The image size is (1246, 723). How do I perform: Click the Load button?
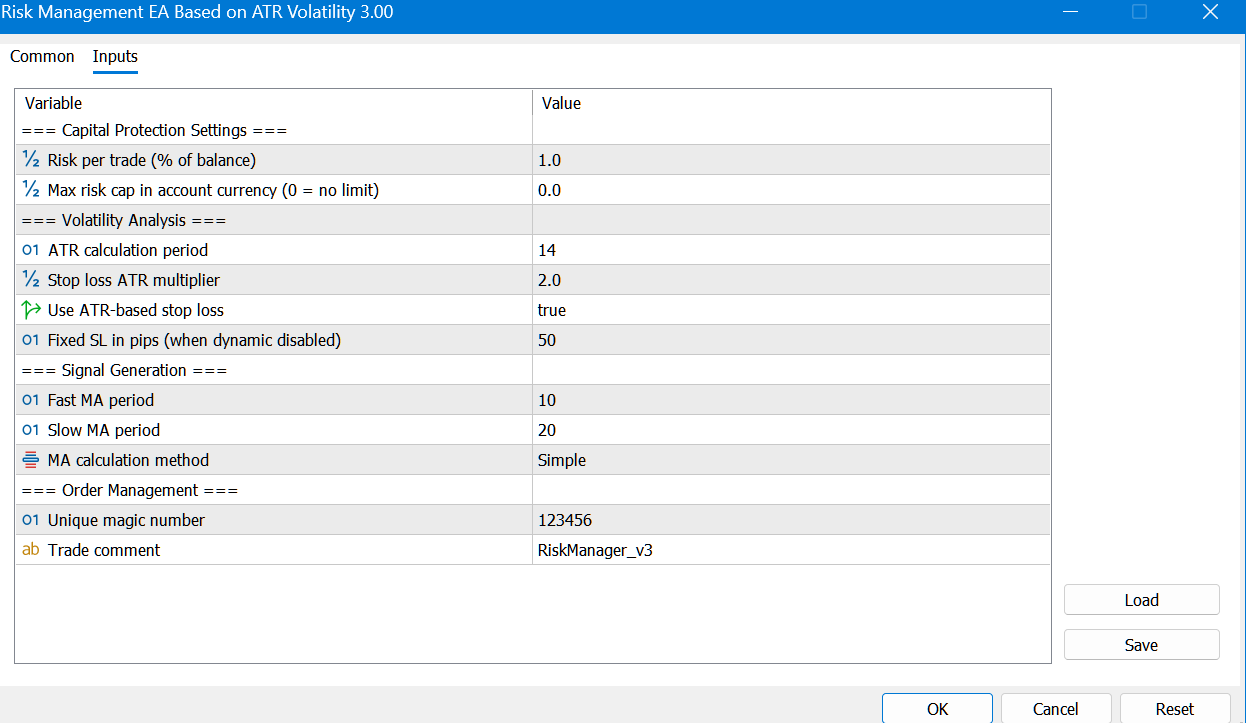click(1141, 599)
